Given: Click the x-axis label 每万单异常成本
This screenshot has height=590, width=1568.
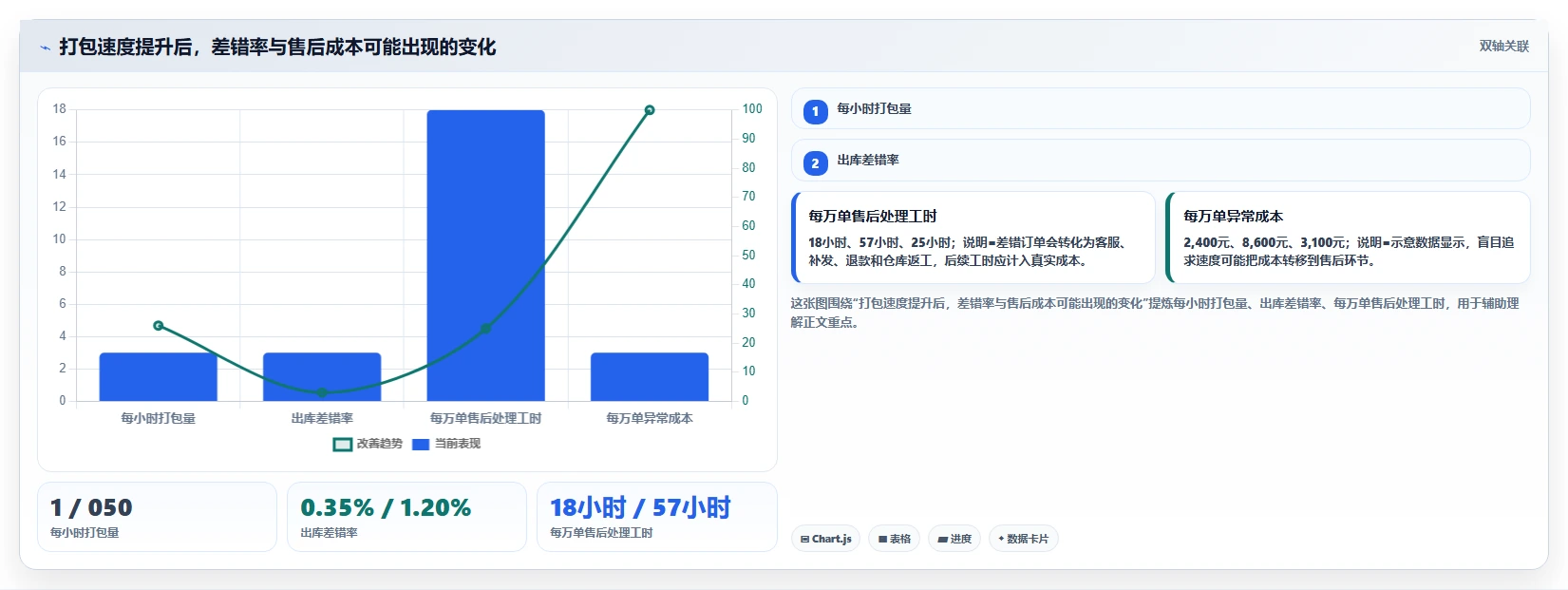Looking at the screenshot, I should [x=650, y=418].
